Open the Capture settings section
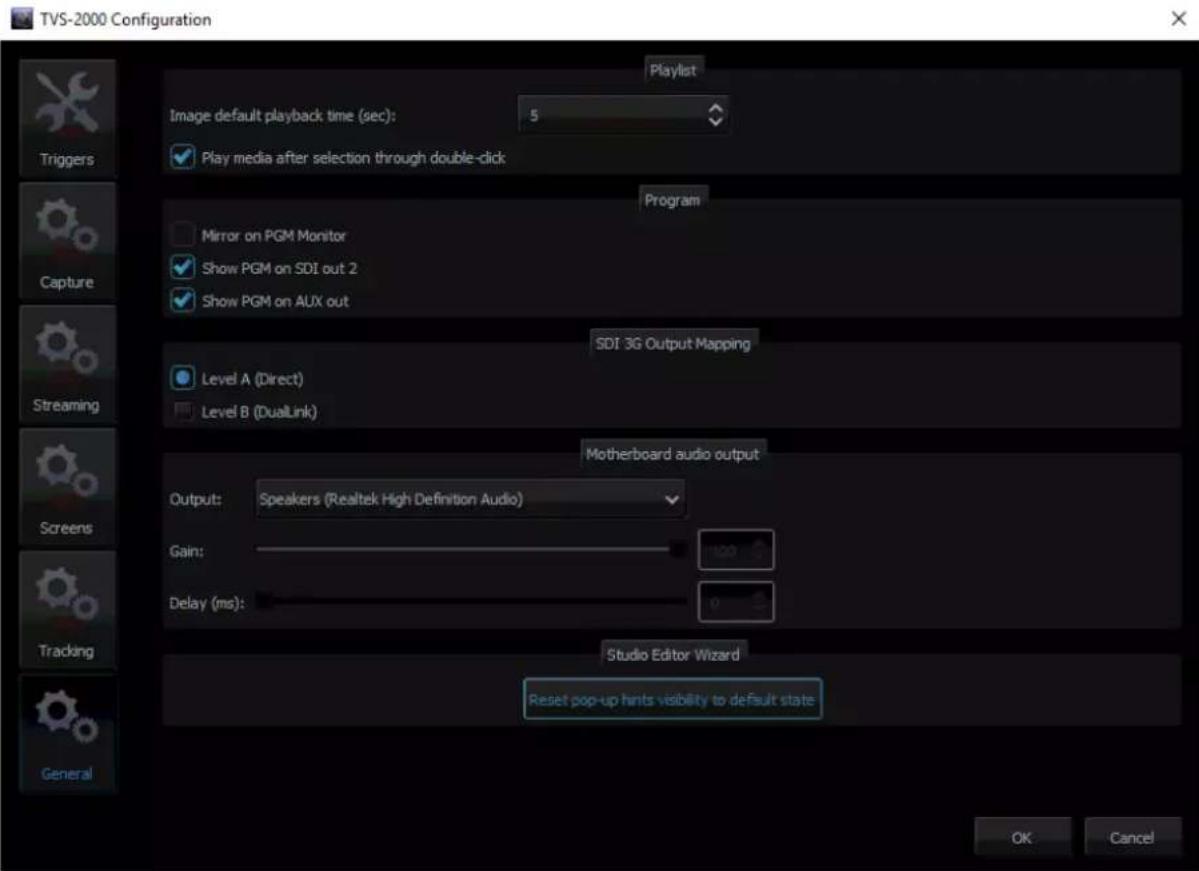The height and width of the screenshot is (871, 1199). pyautogui.click(x=67, y=242)
